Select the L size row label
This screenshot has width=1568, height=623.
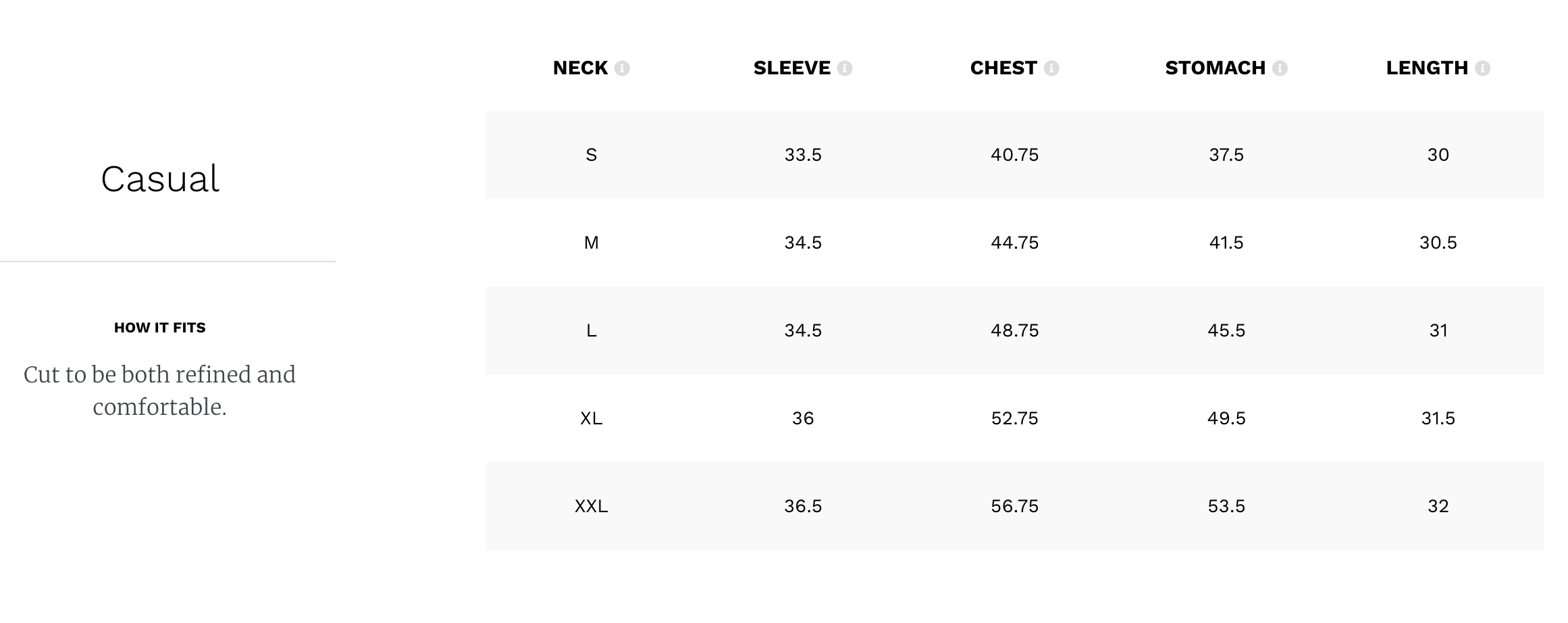pos(591,331)
